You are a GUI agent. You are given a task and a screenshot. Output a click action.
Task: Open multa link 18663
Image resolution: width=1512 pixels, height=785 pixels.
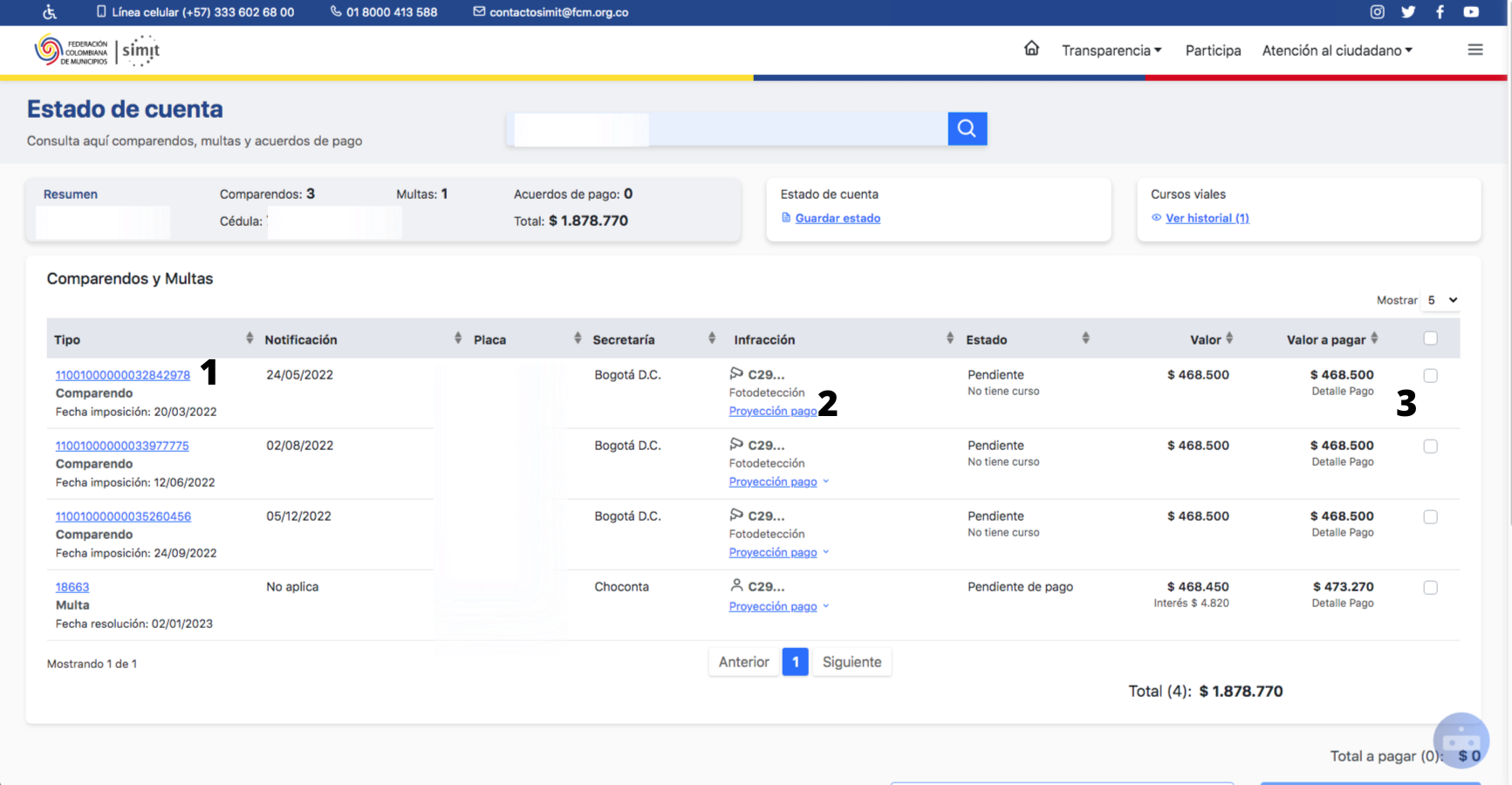[72, 587]
